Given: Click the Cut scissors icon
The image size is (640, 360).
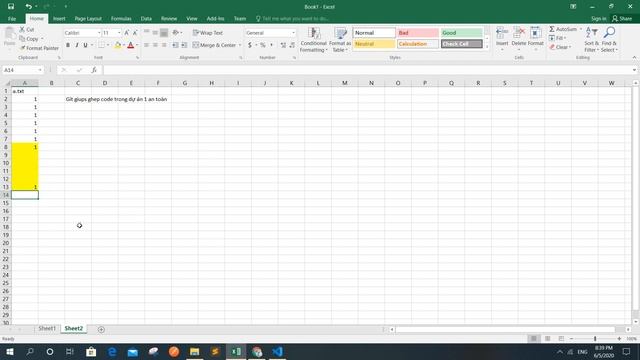Looking at the screenshot, I should tap(22, 29).
